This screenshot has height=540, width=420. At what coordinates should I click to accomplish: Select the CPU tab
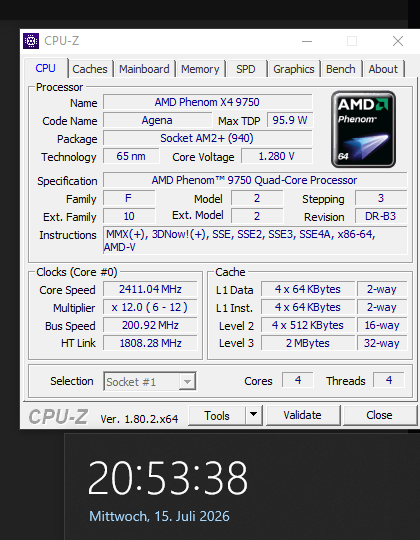point(45,68)
